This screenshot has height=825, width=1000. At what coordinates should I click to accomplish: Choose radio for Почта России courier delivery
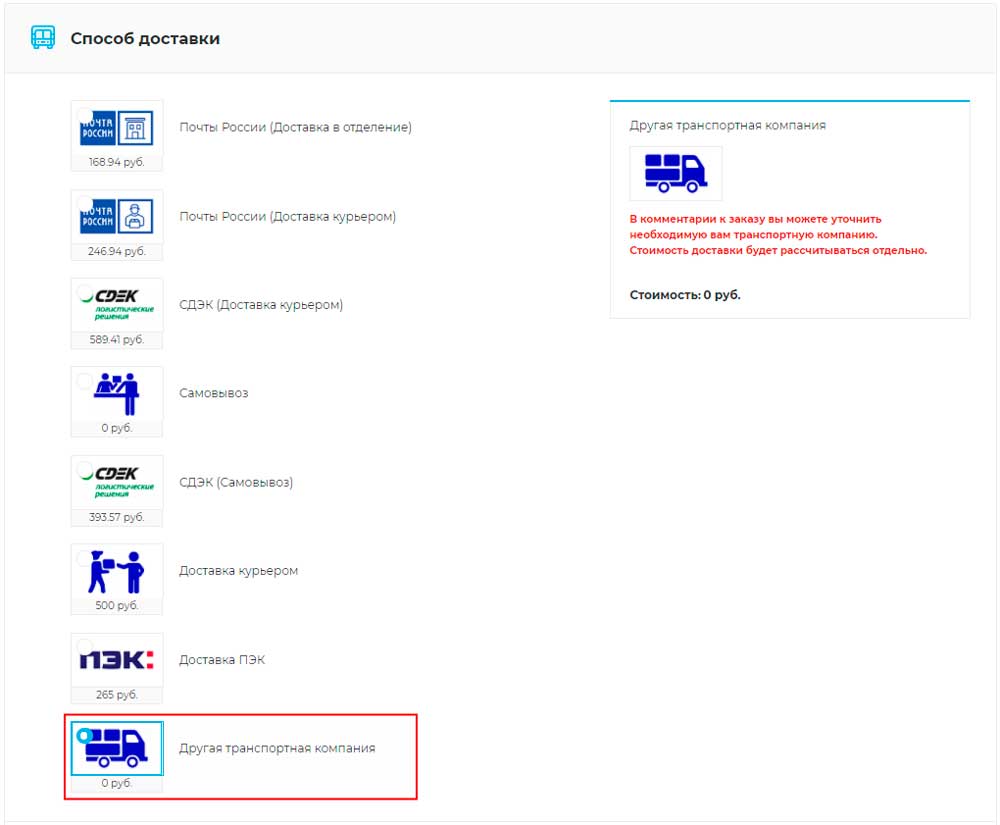pos(85,204)
